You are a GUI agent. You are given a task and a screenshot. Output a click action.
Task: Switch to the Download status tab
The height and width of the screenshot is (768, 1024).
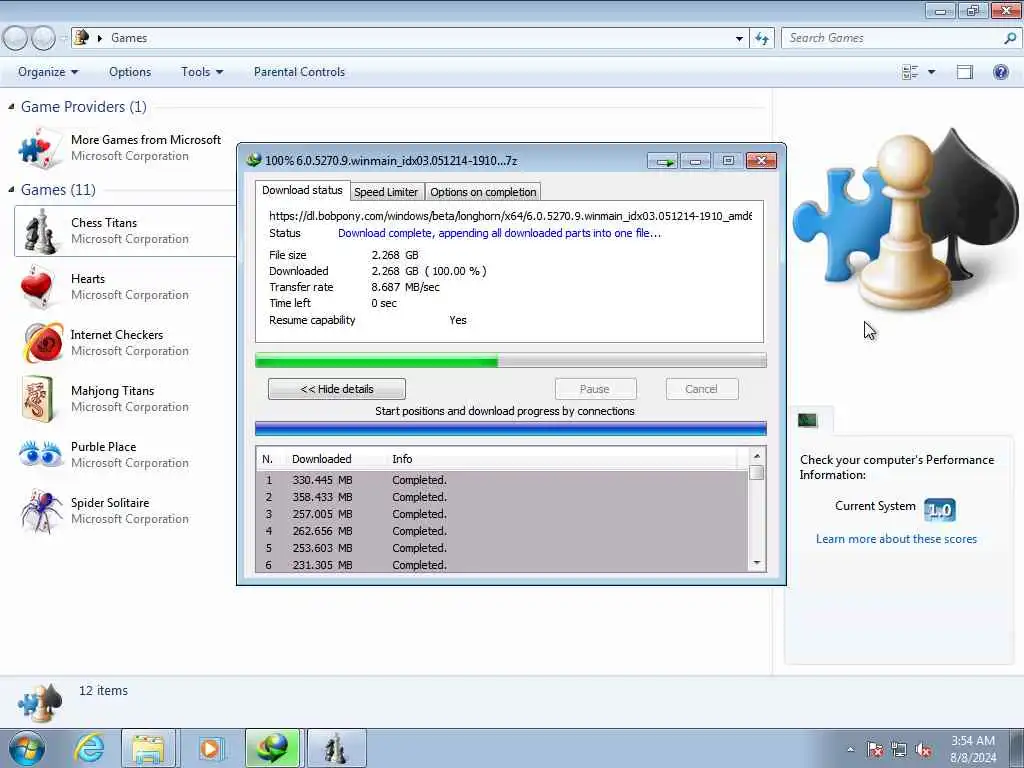pos(302,190)
